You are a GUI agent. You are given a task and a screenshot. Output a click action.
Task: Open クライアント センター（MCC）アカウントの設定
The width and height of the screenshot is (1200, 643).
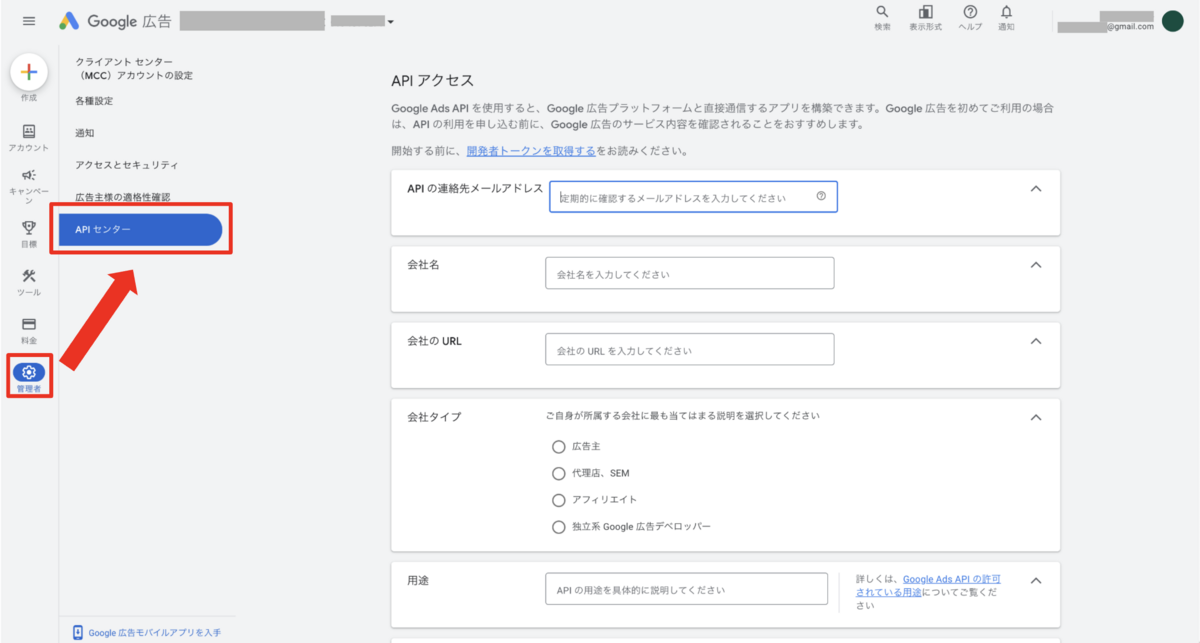point(134,68)
